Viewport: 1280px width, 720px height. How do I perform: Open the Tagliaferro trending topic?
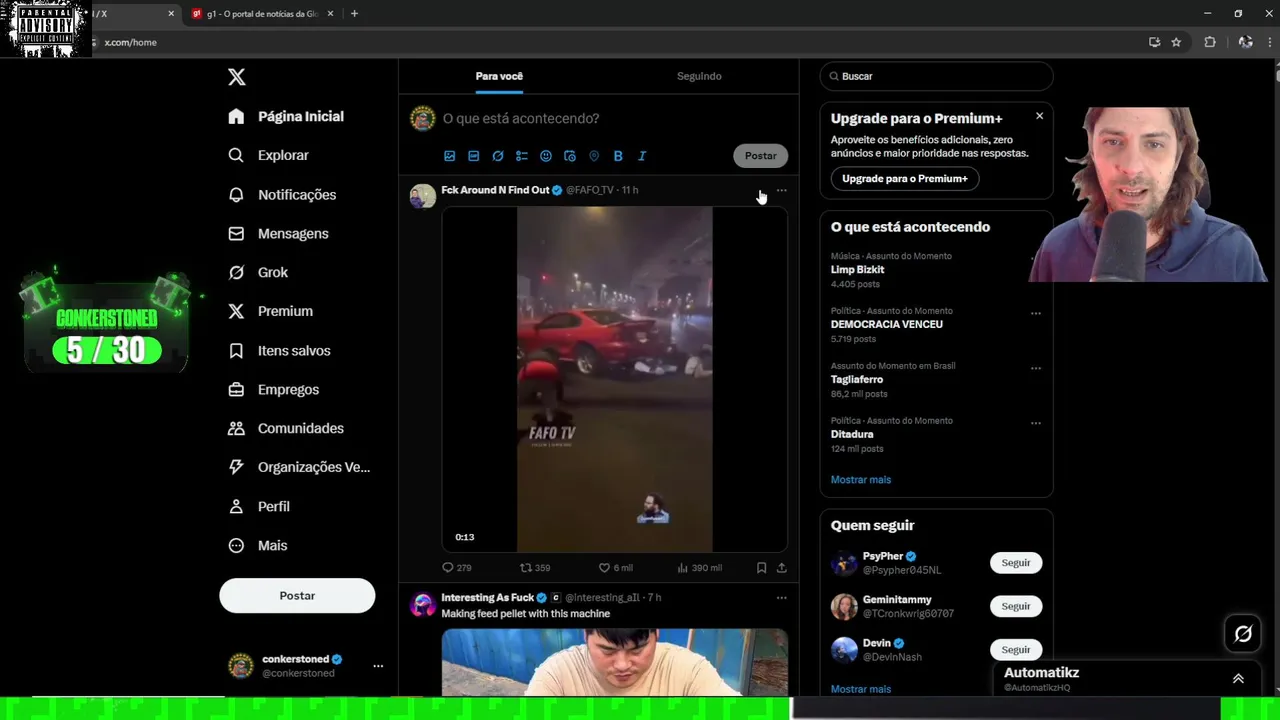pos(856,380)
